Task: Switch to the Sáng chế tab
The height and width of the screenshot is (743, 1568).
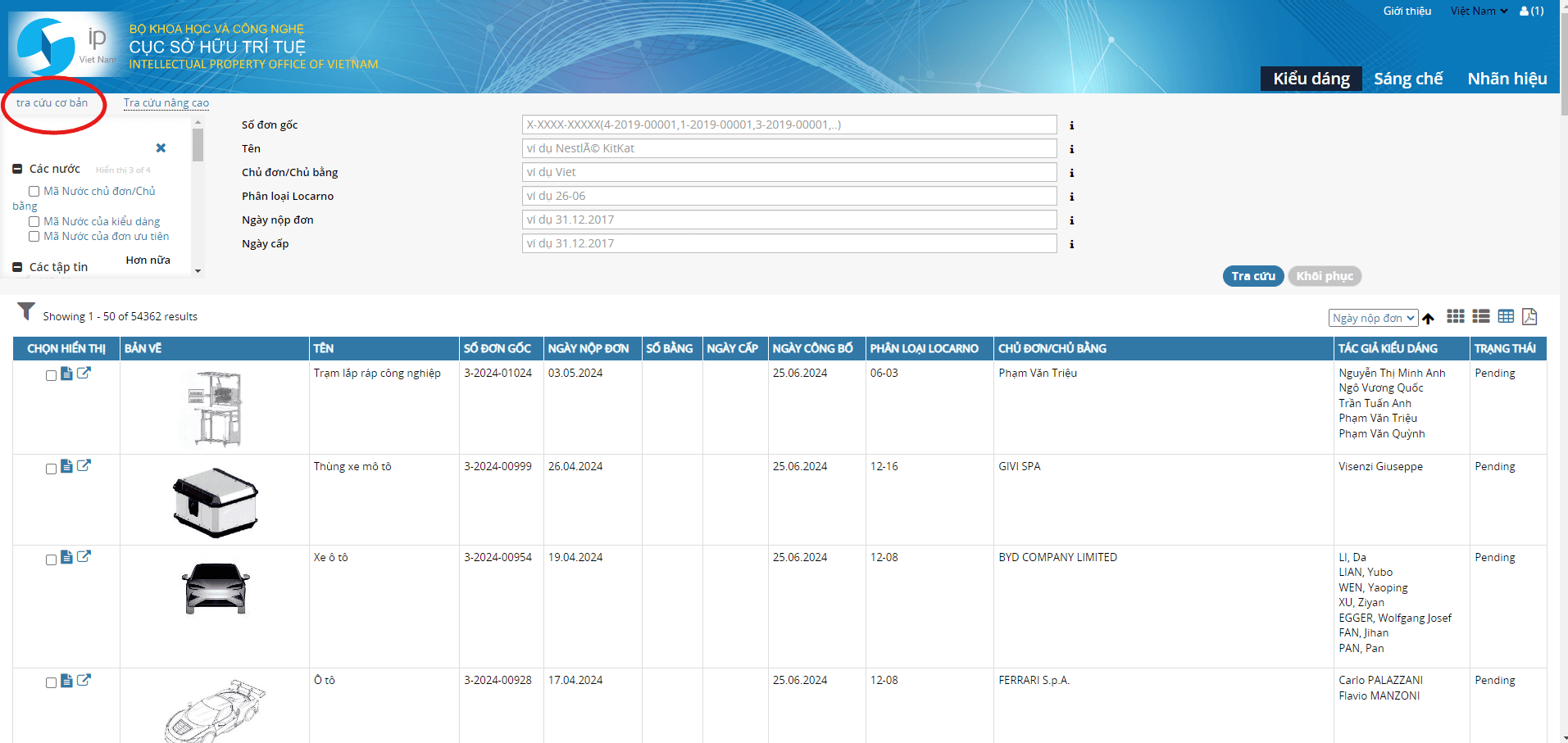Action: click(x=1407, y=79)
